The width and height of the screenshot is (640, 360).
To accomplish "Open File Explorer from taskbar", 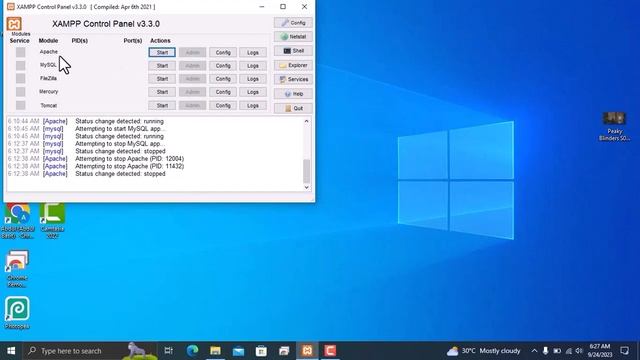I will (x=215, y=351).
